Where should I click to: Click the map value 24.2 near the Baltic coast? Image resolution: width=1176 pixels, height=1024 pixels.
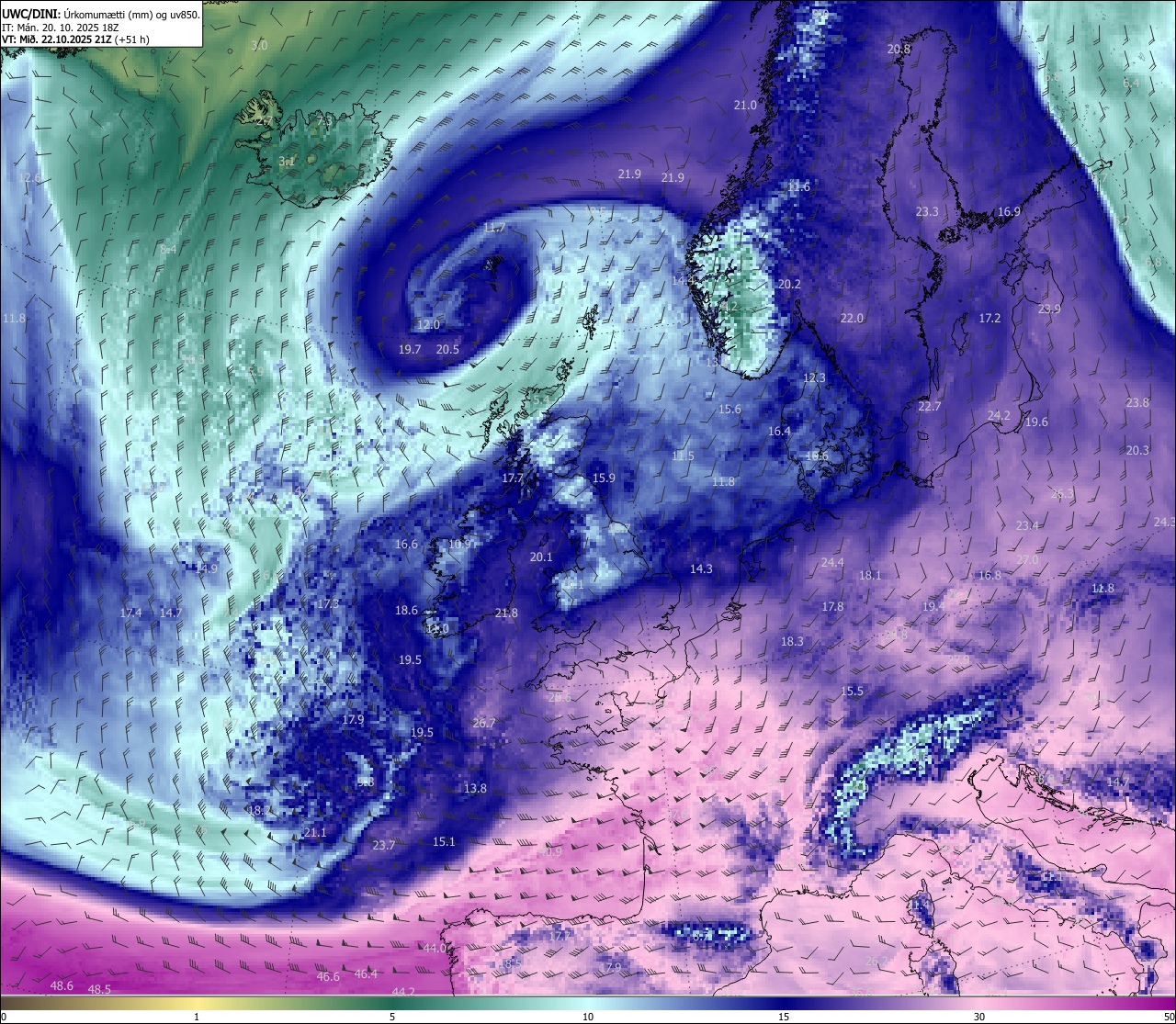[999, 415]
